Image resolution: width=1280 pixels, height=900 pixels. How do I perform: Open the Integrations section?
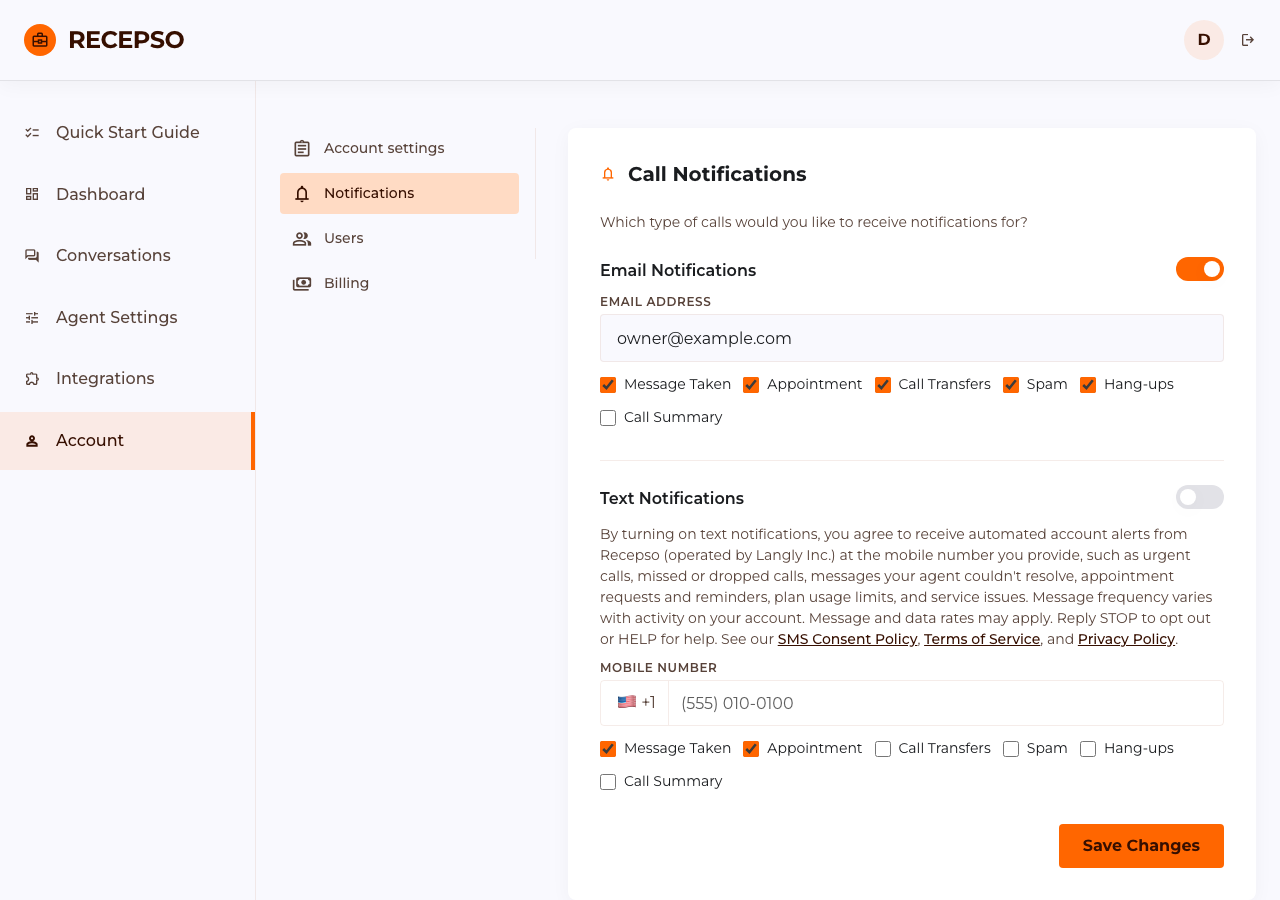coord(127,378)
